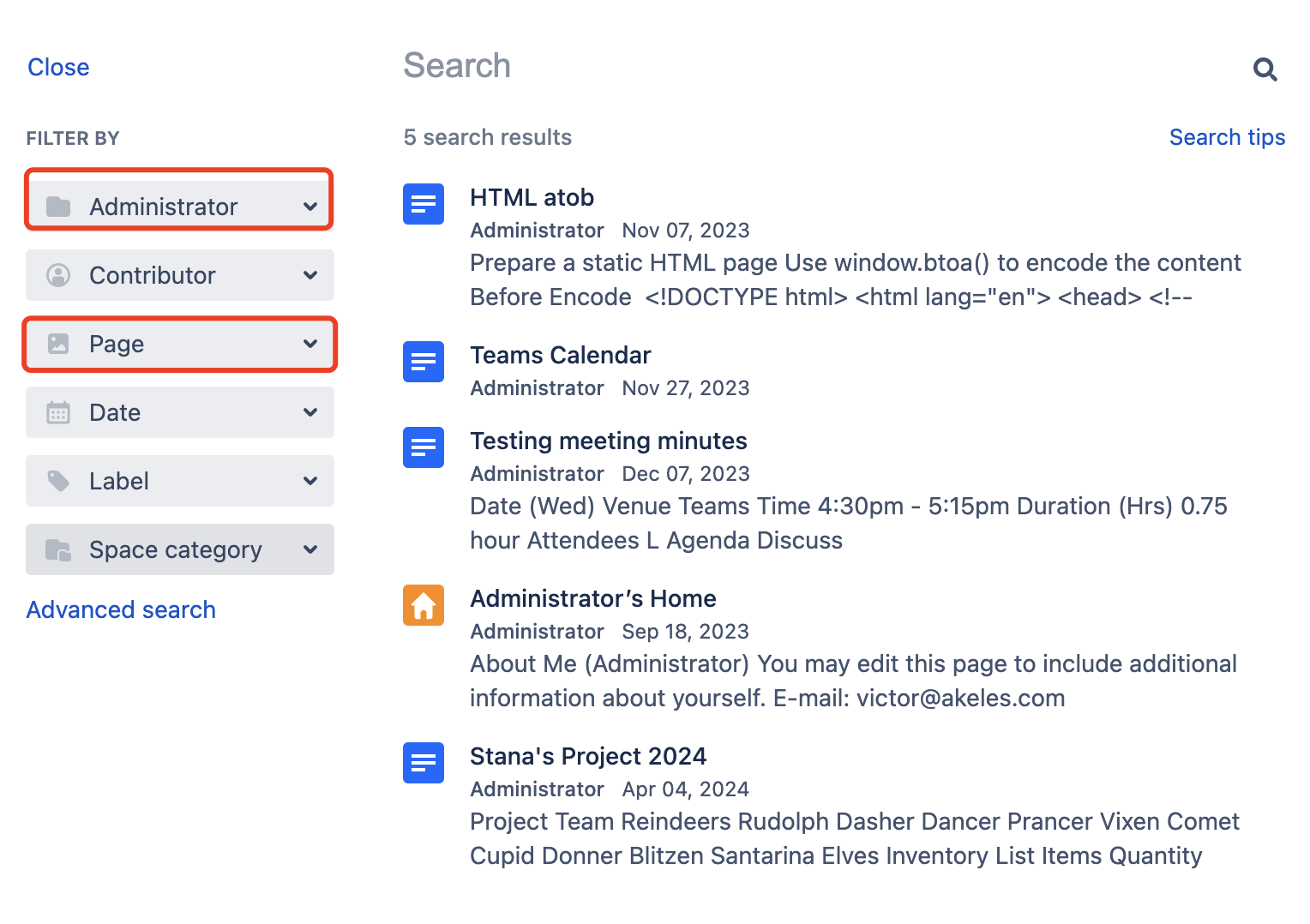
Task: Click the orange home icon for Administrator's Home
Action: pyautogui.click(x=424, y=605)
